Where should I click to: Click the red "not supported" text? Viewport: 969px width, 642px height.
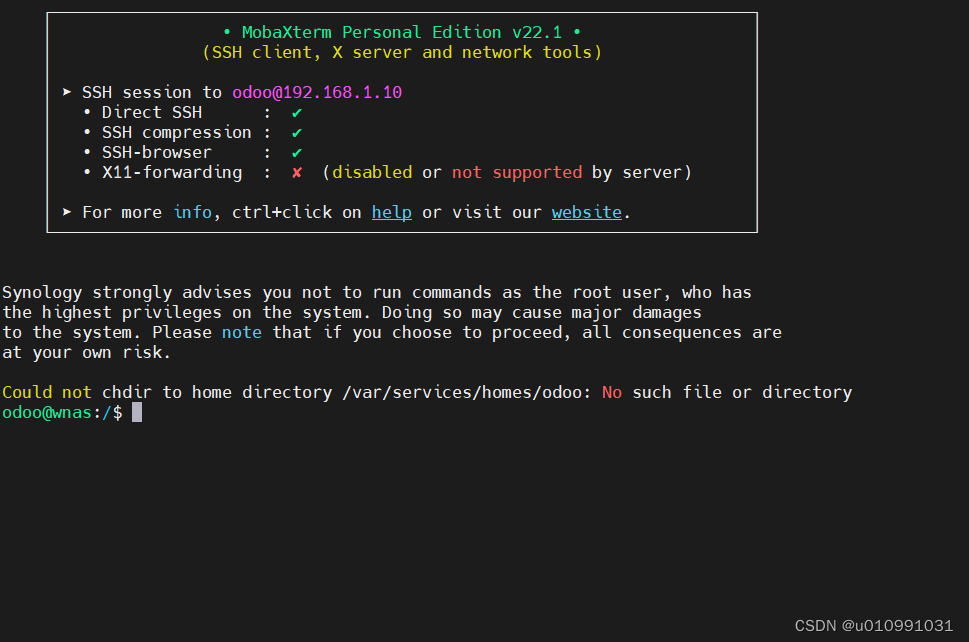516,172
